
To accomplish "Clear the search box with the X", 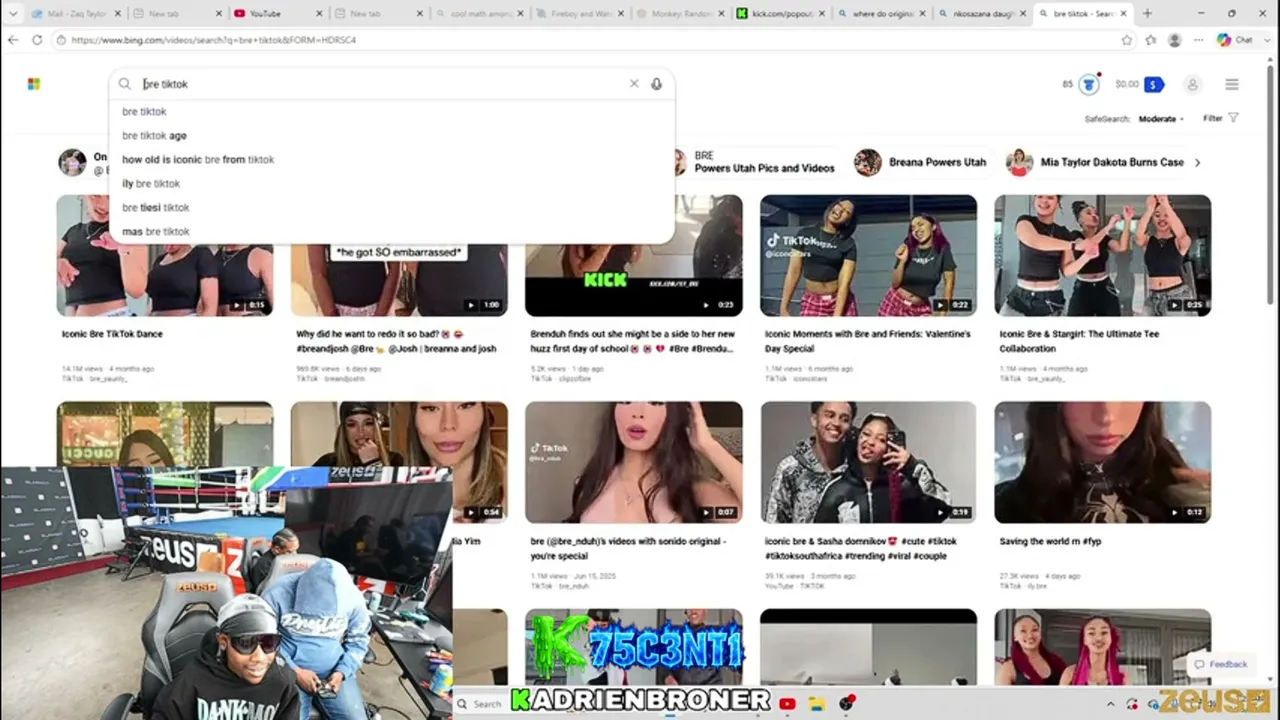I will [634, 84].
